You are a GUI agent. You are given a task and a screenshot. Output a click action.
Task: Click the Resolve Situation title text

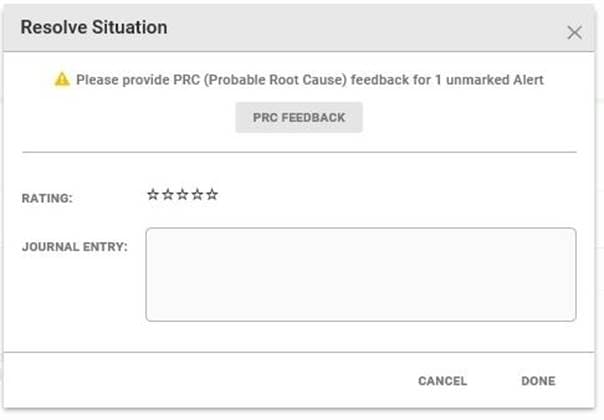coord(94,28)
